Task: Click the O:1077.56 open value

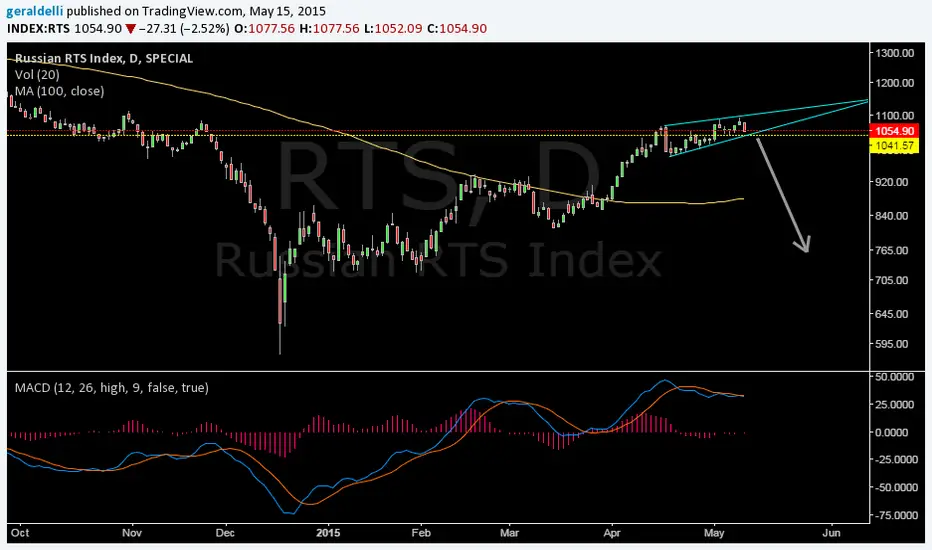Action: point(265,29)
